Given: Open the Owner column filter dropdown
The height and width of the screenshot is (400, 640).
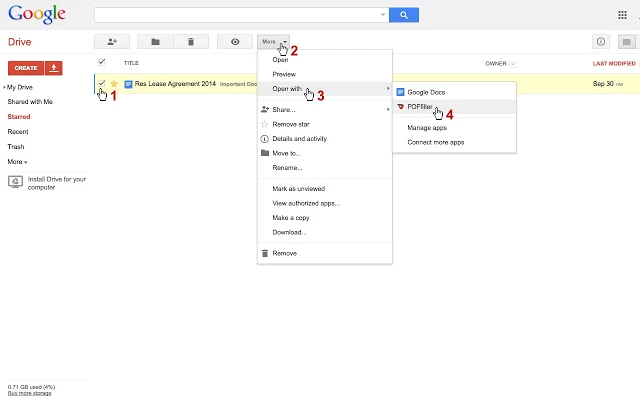Looking at the screenshot, I should pos(513,64).
